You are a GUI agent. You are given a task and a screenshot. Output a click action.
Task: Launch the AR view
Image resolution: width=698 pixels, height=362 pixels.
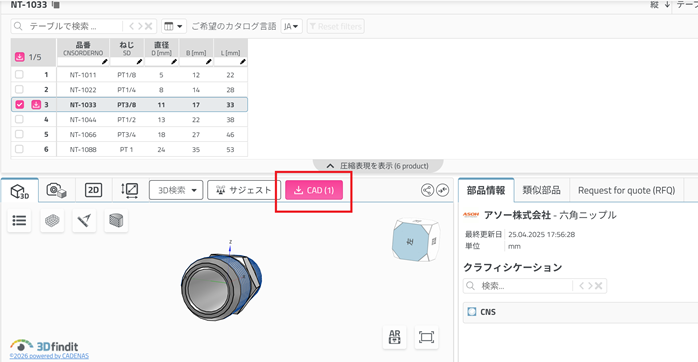[x=394, y=337]
